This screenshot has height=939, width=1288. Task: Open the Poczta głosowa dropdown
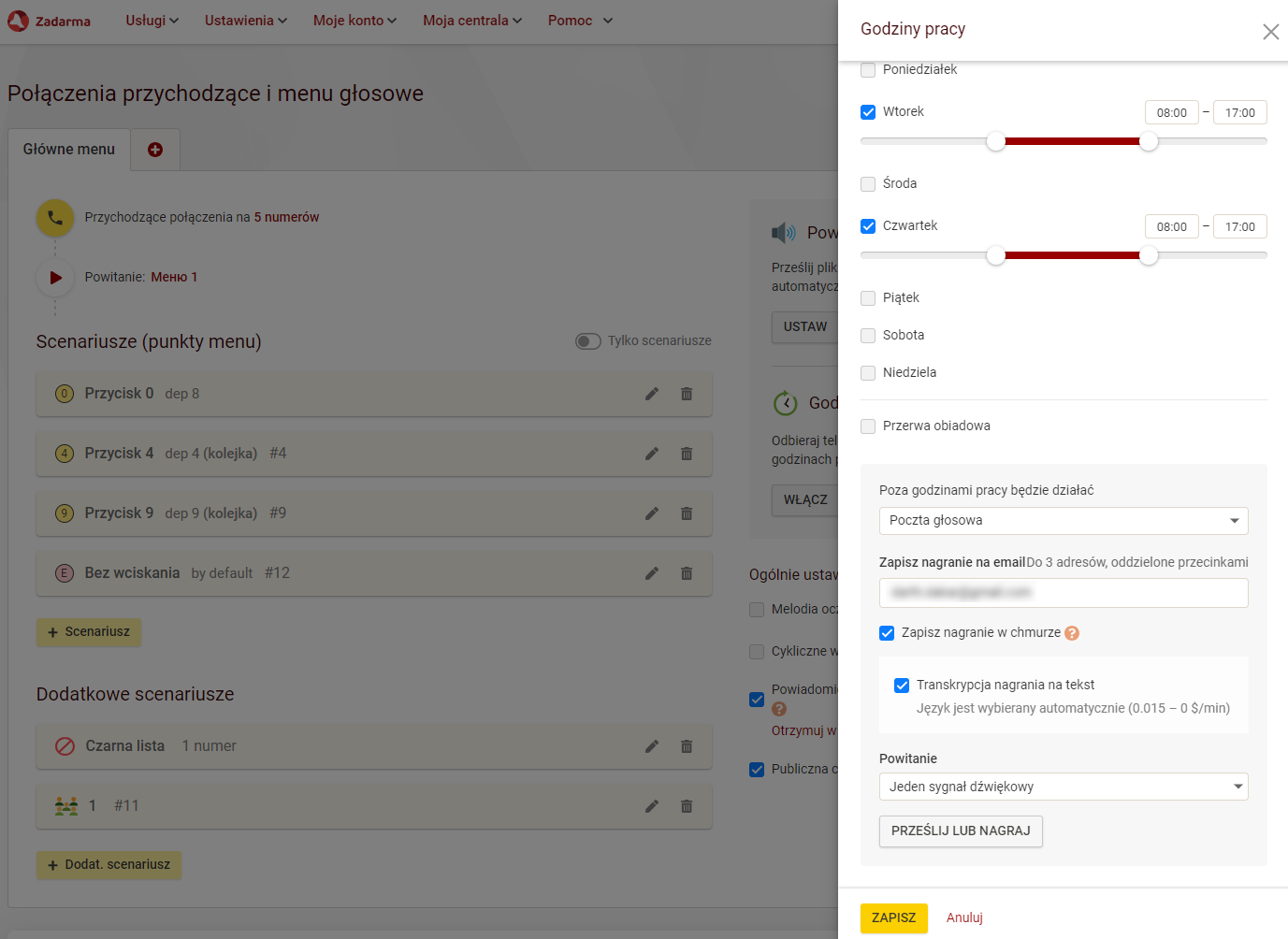coord(1064,521)
